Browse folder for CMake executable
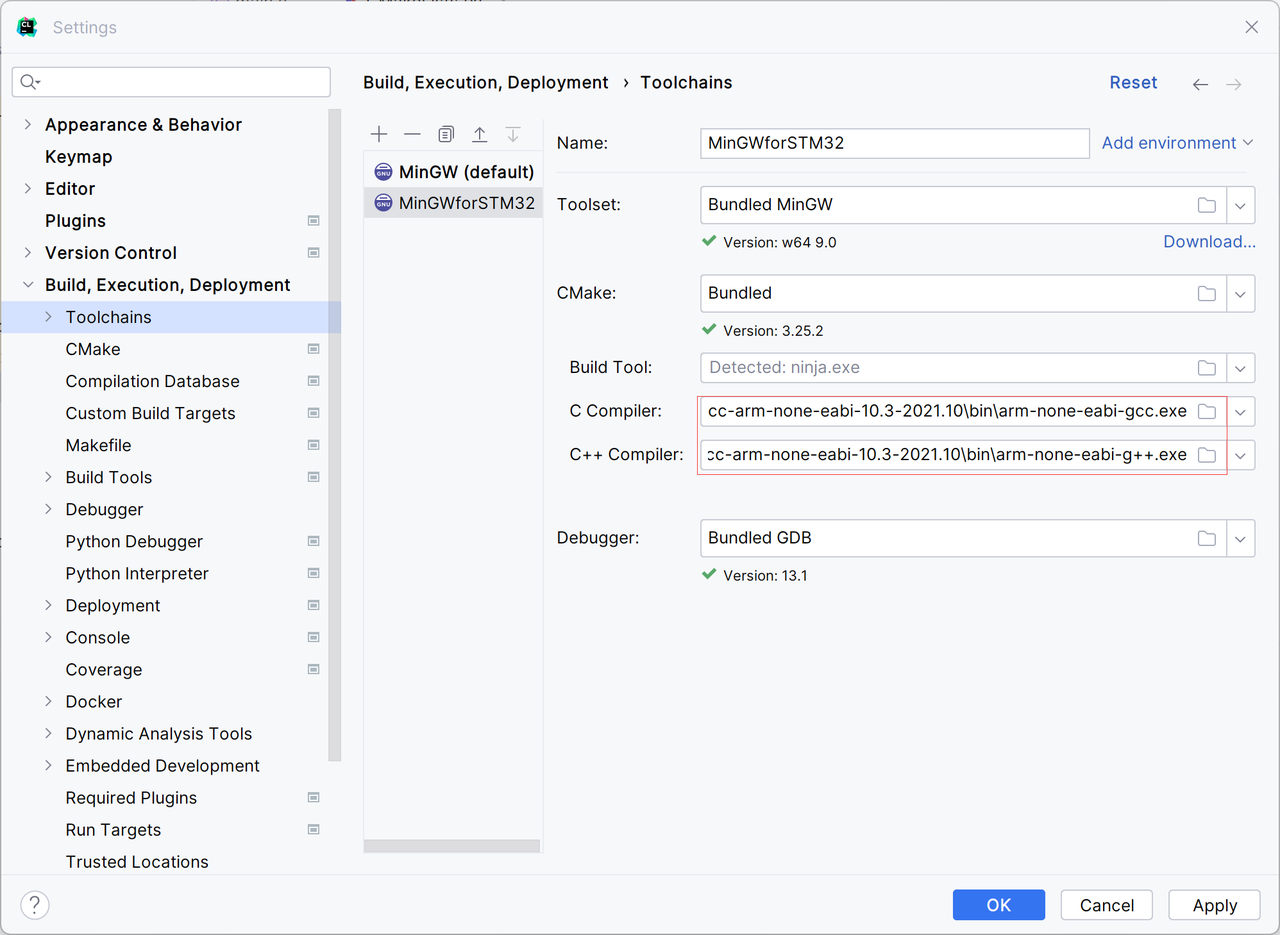Image resolution: width=1280 pixels, height=935 pixels. click(1207, 293)
